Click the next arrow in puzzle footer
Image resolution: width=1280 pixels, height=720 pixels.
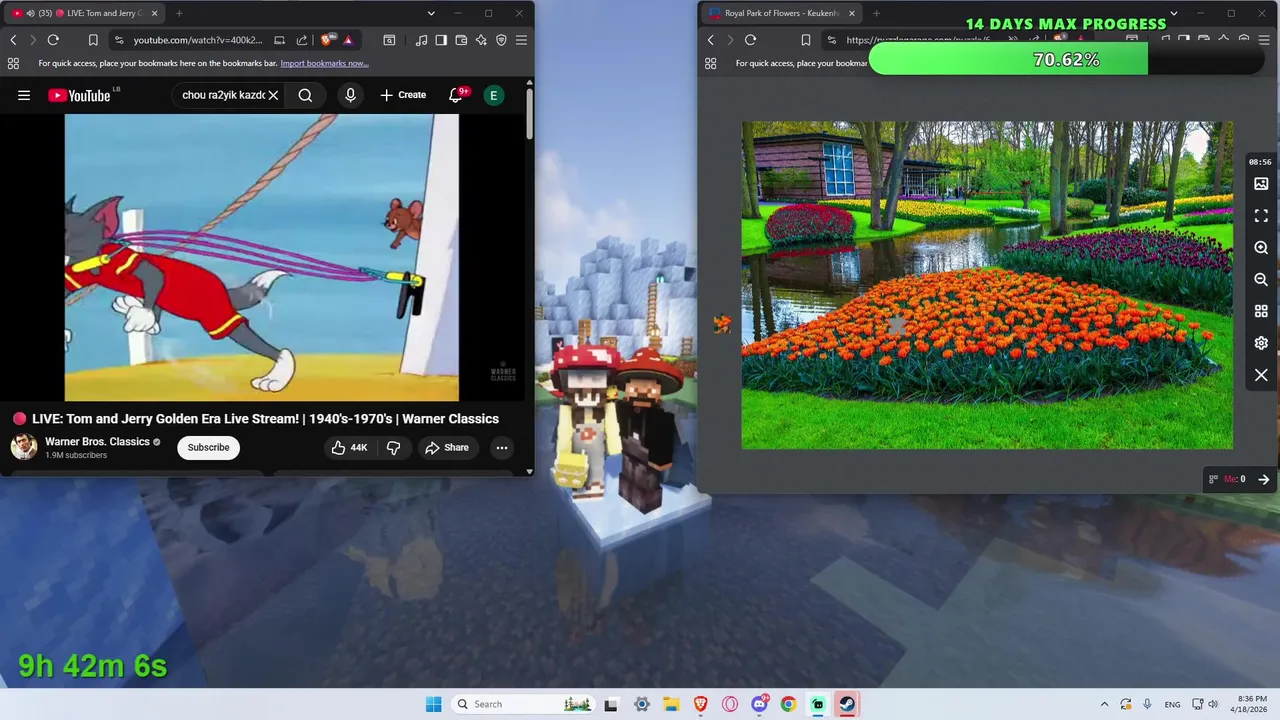1263,479
